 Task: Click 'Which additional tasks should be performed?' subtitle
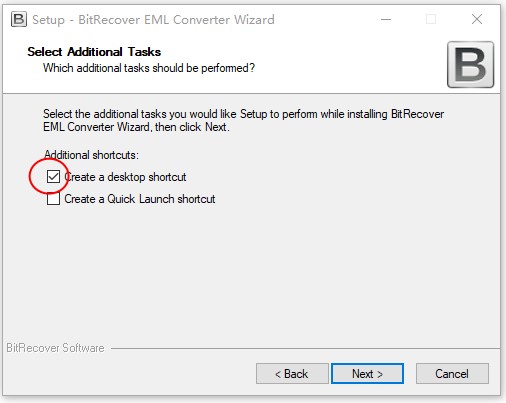(149, 68)
